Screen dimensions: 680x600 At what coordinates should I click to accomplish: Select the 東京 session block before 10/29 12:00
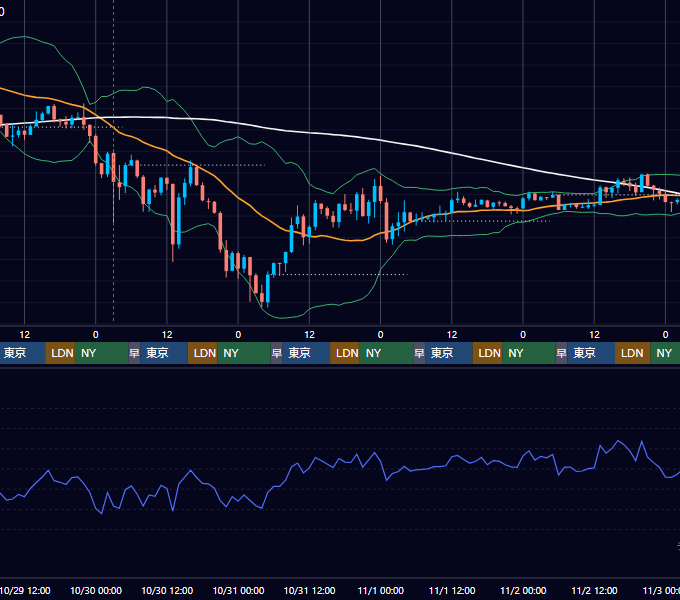click(x=23, y=353)
